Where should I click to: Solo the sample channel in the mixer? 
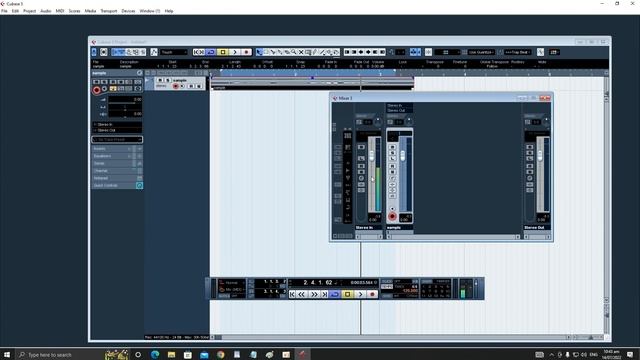coord(392,153)
